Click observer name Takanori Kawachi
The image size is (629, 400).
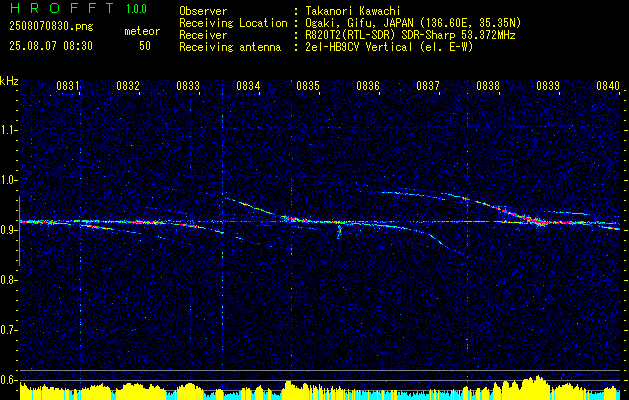point(352,11)
